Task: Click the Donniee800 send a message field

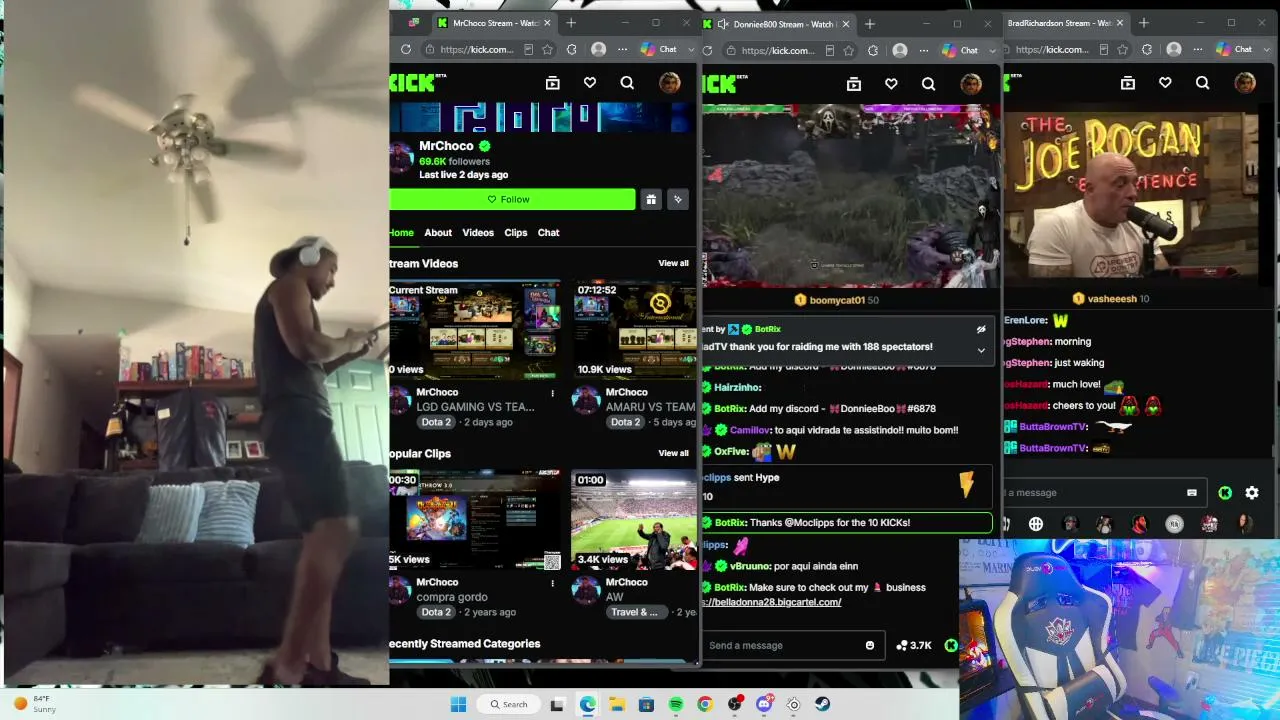Action: tap(791, 646)
